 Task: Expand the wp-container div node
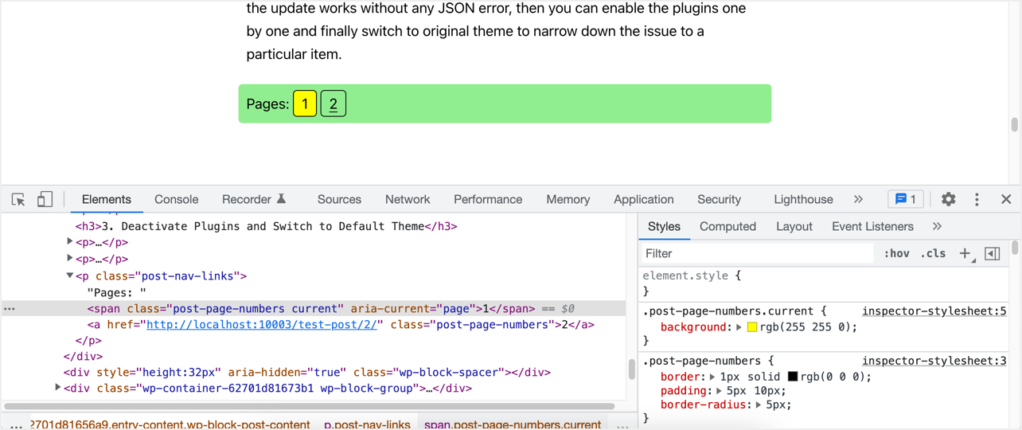coord(58,389)
